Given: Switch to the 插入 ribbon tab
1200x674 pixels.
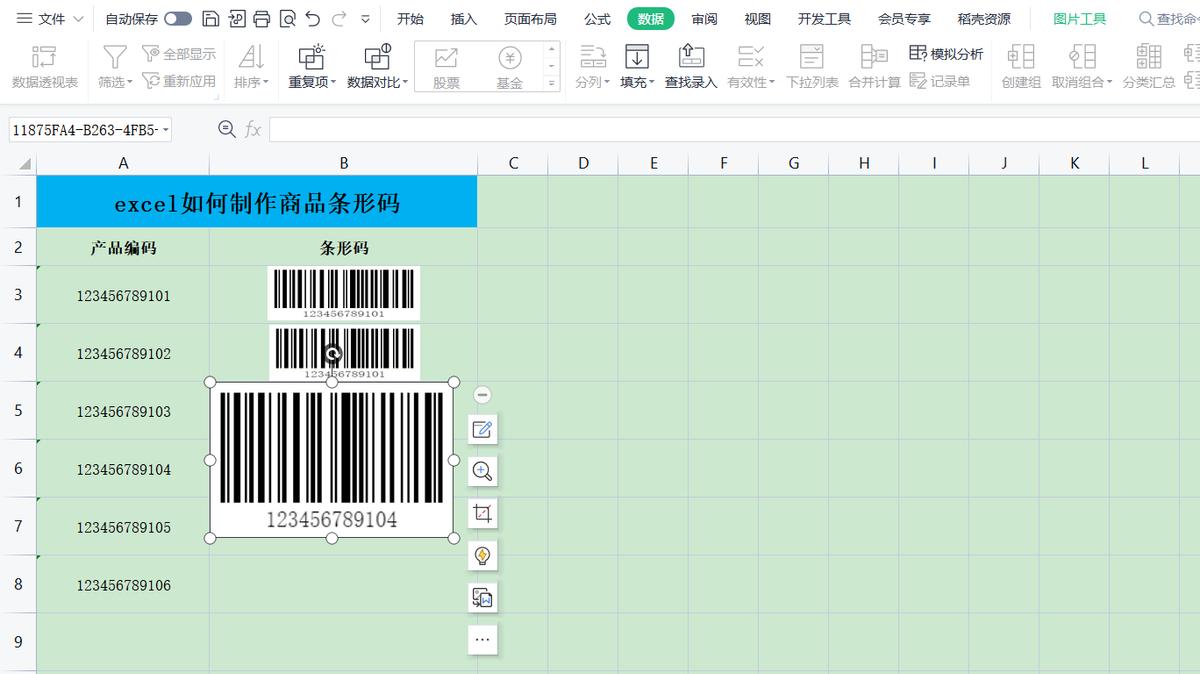Looking at the screenshot, I should pyautogui.click(x=462, y=17).
